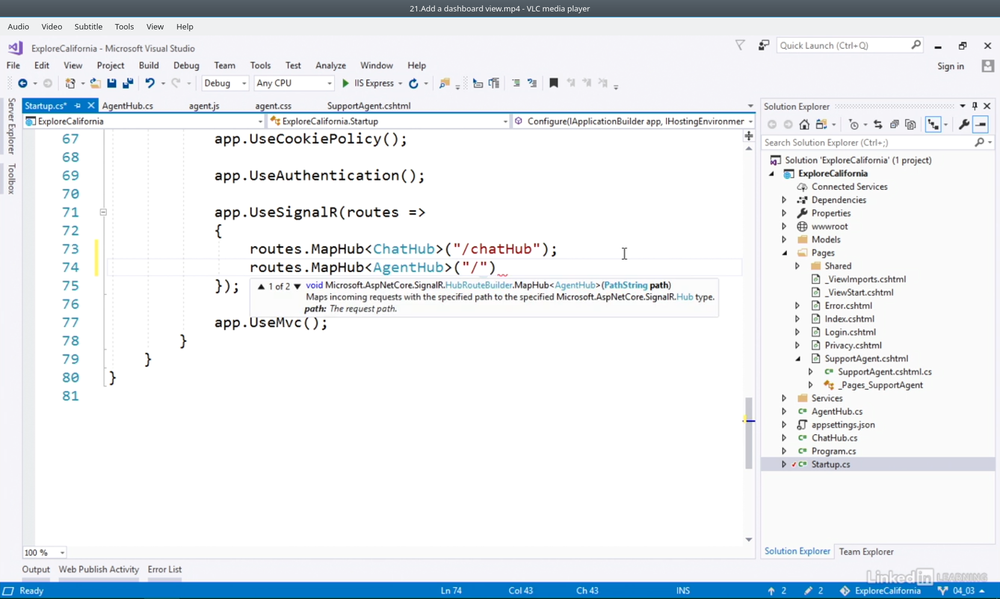Click Collapse All in Solution Explorer

coord(894,125)
